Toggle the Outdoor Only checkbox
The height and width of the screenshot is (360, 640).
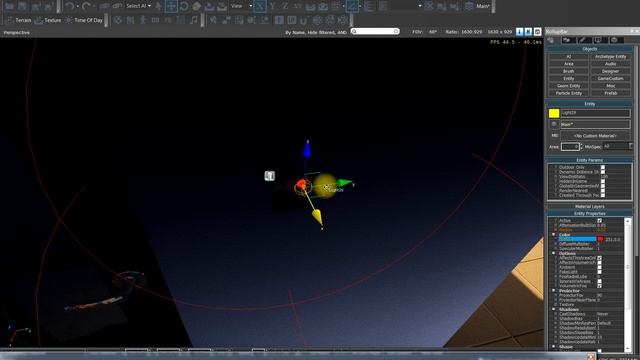(603, 167)
